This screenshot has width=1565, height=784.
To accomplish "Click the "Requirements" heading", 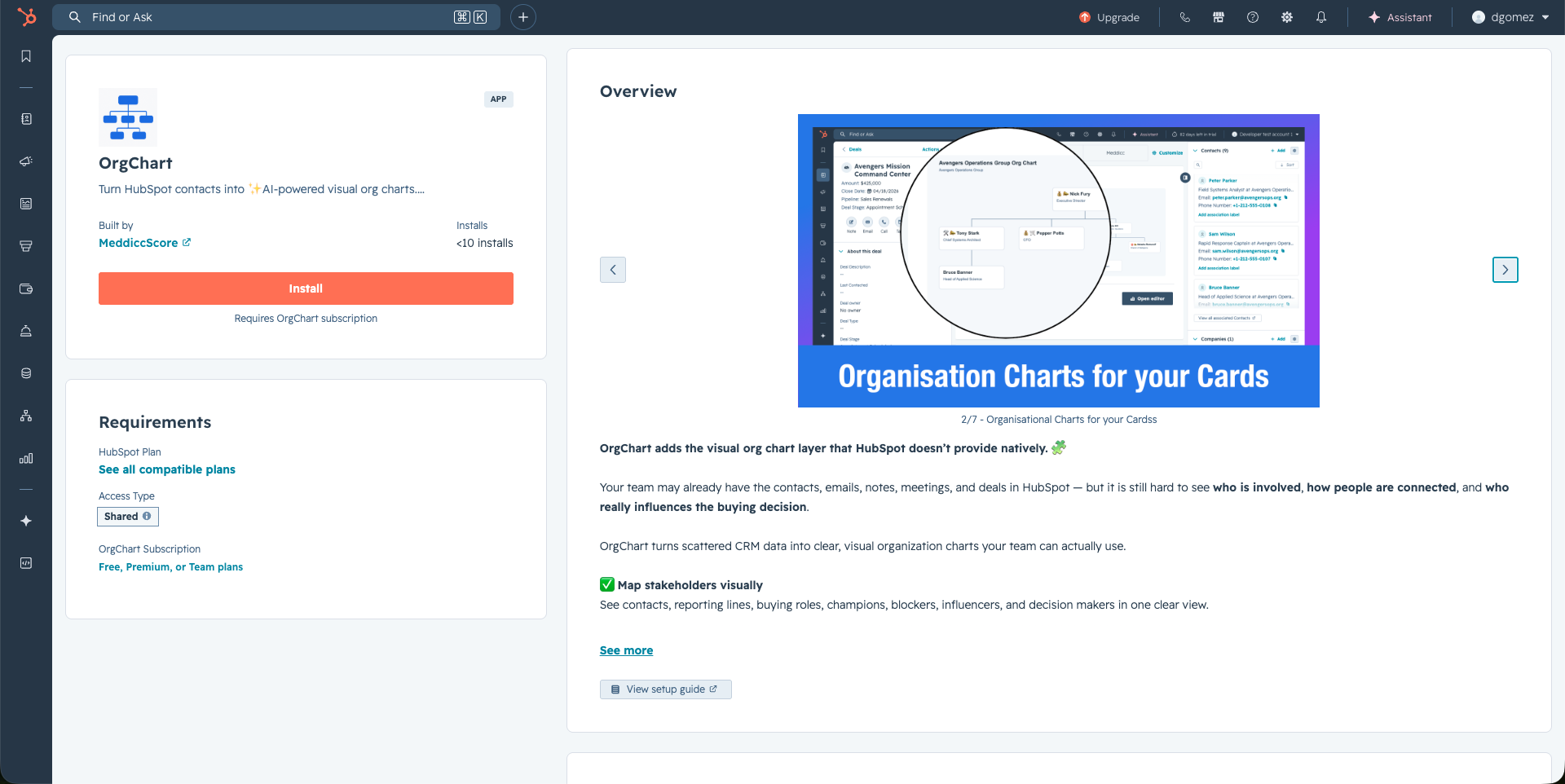I will click(155, 422).
